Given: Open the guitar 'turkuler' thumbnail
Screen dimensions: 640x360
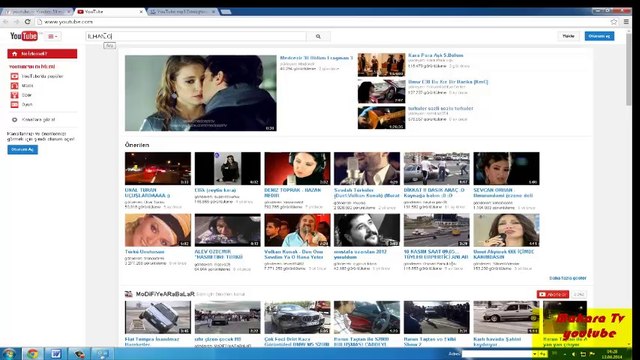Looking at the screenshot, I should pyautogui.click(x=381, y=118).
